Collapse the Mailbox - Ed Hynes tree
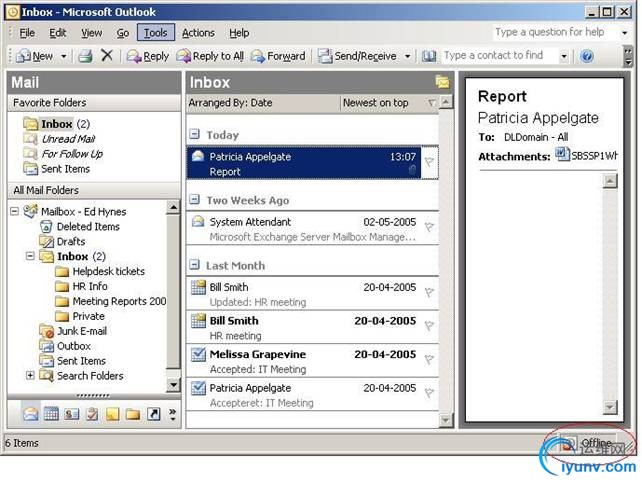 pos(14,212)
